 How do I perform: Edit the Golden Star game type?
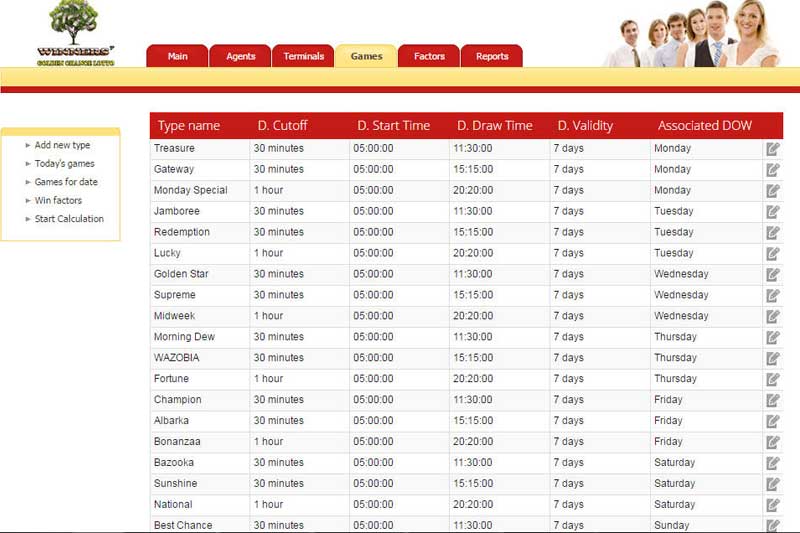click(772, 275)
